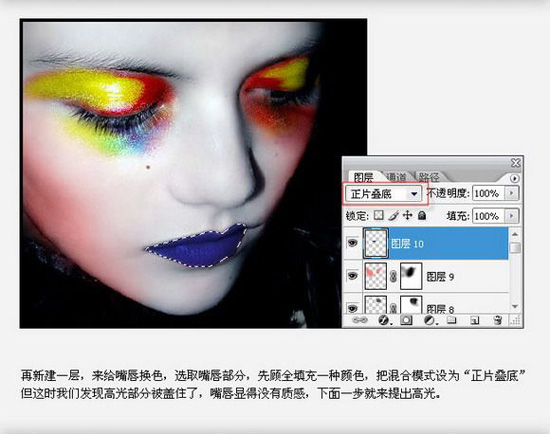Toggle lock image pixels brush icon
Screen dimensions: 550x434
coord(394,215)
